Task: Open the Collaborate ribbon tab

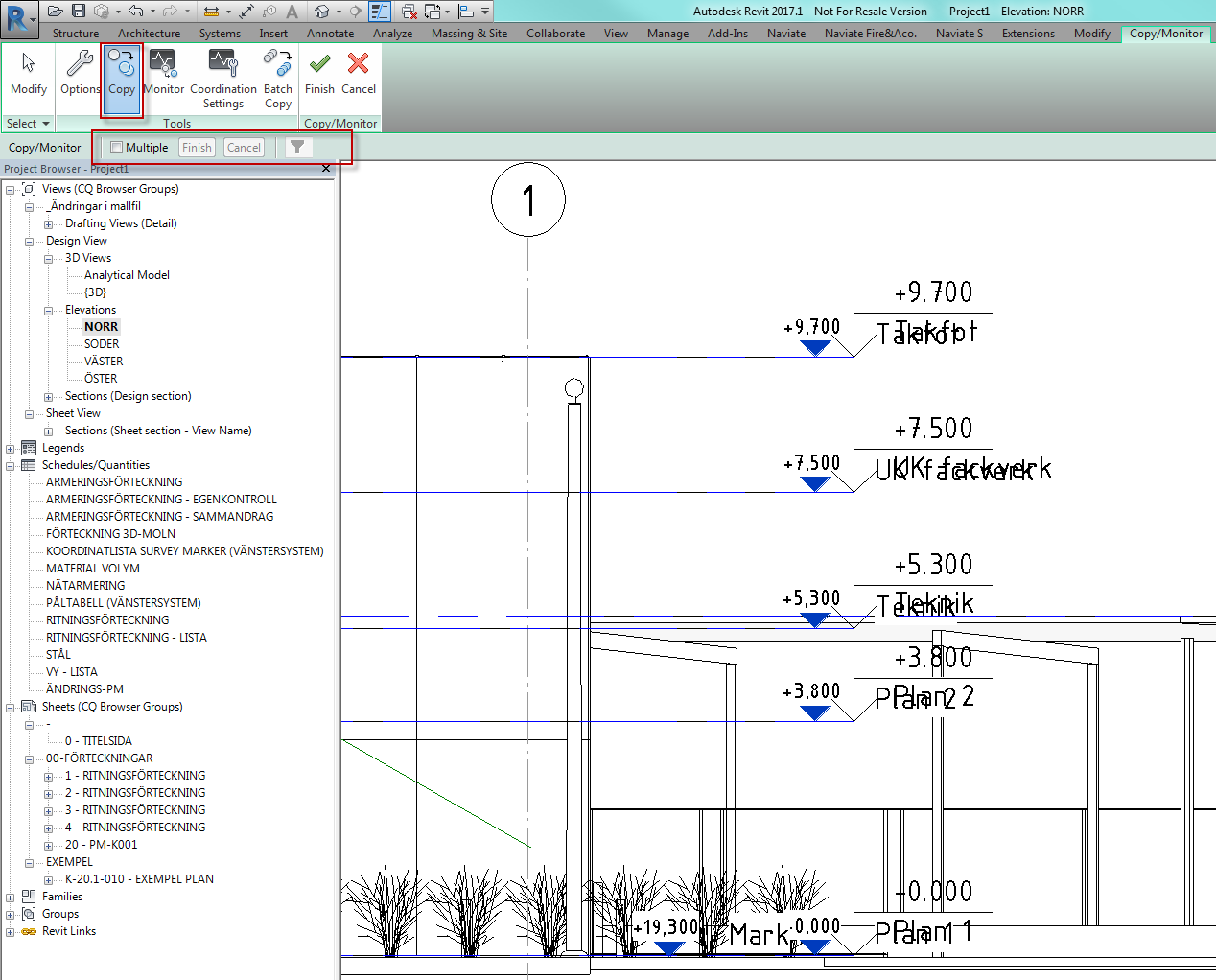Action: 555,34
